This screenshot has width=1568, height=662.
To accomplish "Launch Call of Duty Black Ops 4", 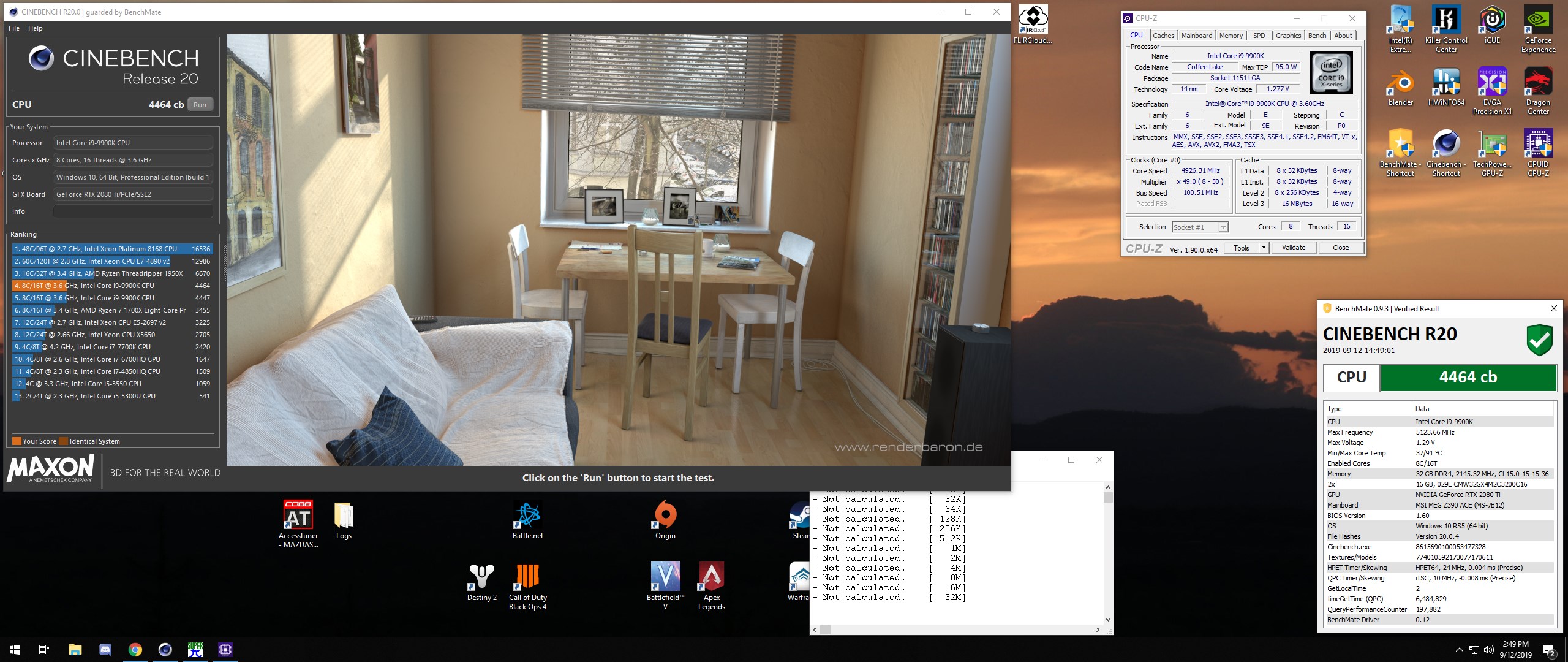I will pos(527,586).
